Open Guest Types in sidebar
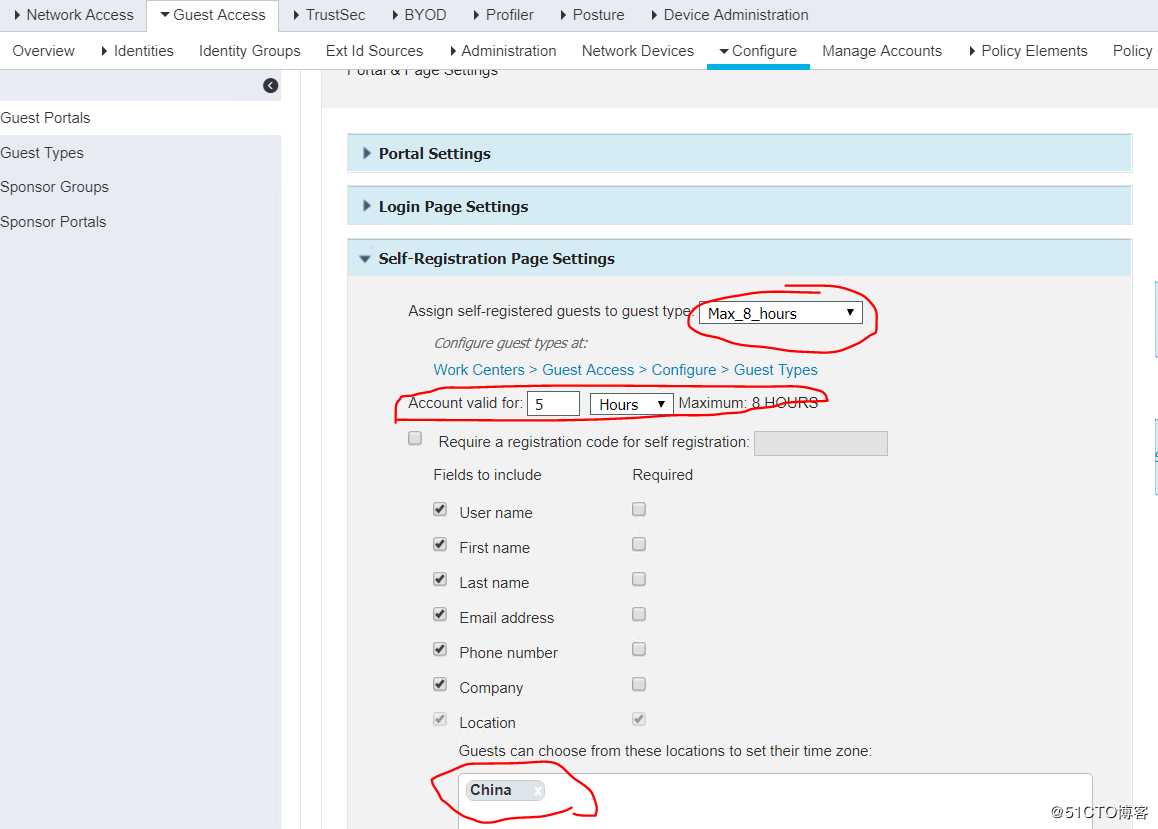Viewport: 1158px width, 829px height. [42, 153]
